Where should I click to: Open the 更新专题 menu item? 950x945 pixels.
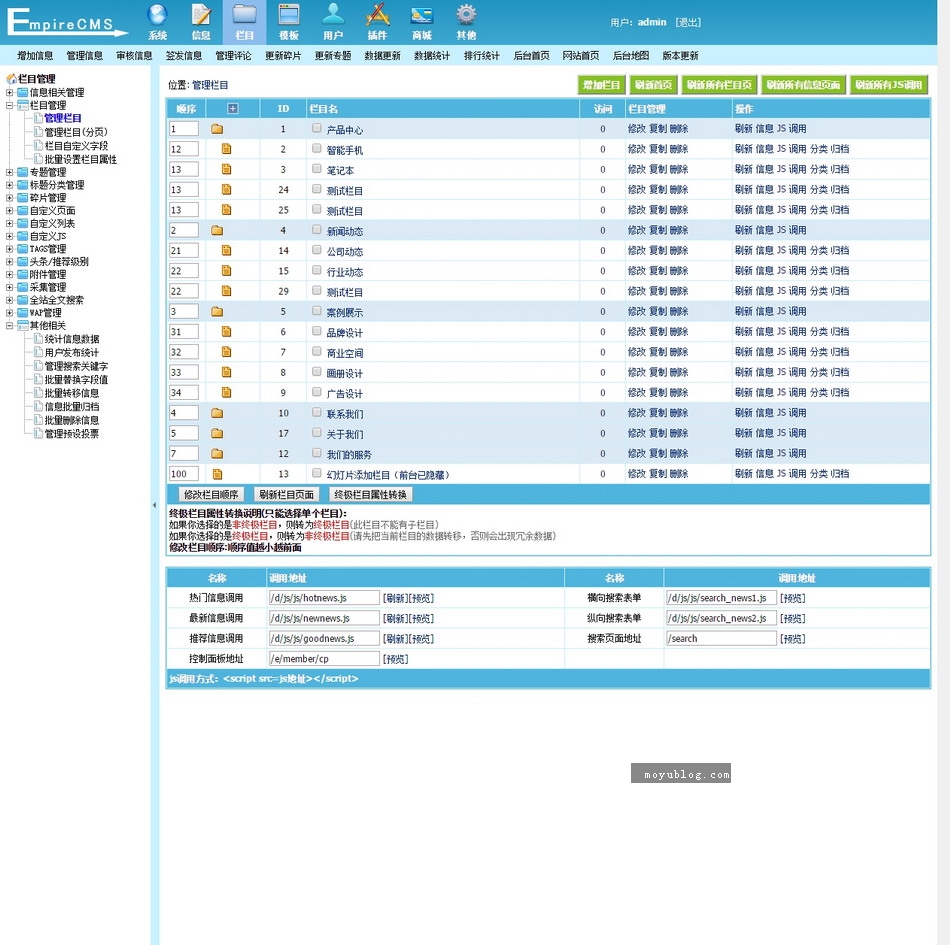click(333, 56)
